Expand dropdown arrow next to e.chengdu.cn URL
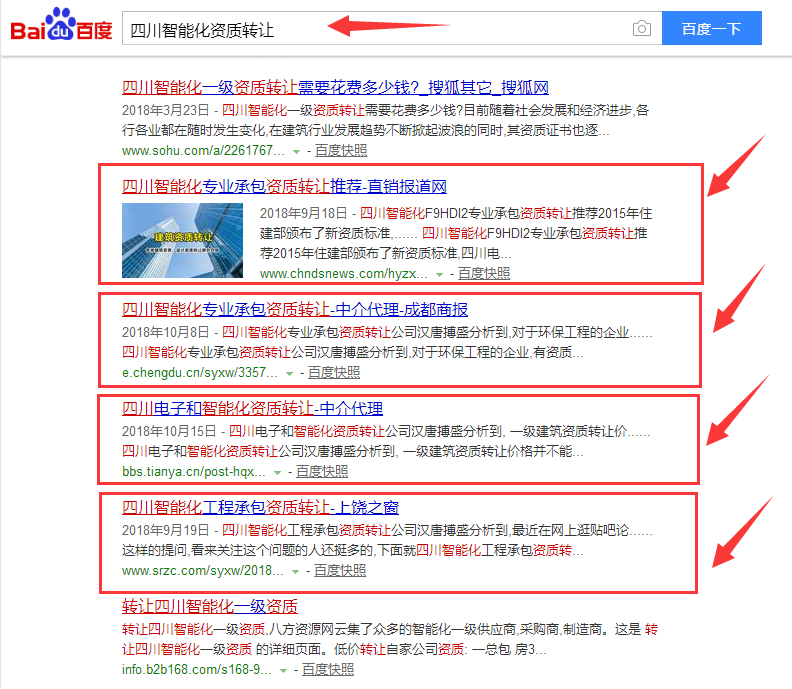Viewport: 792px width, 689px height. point(289,374)
